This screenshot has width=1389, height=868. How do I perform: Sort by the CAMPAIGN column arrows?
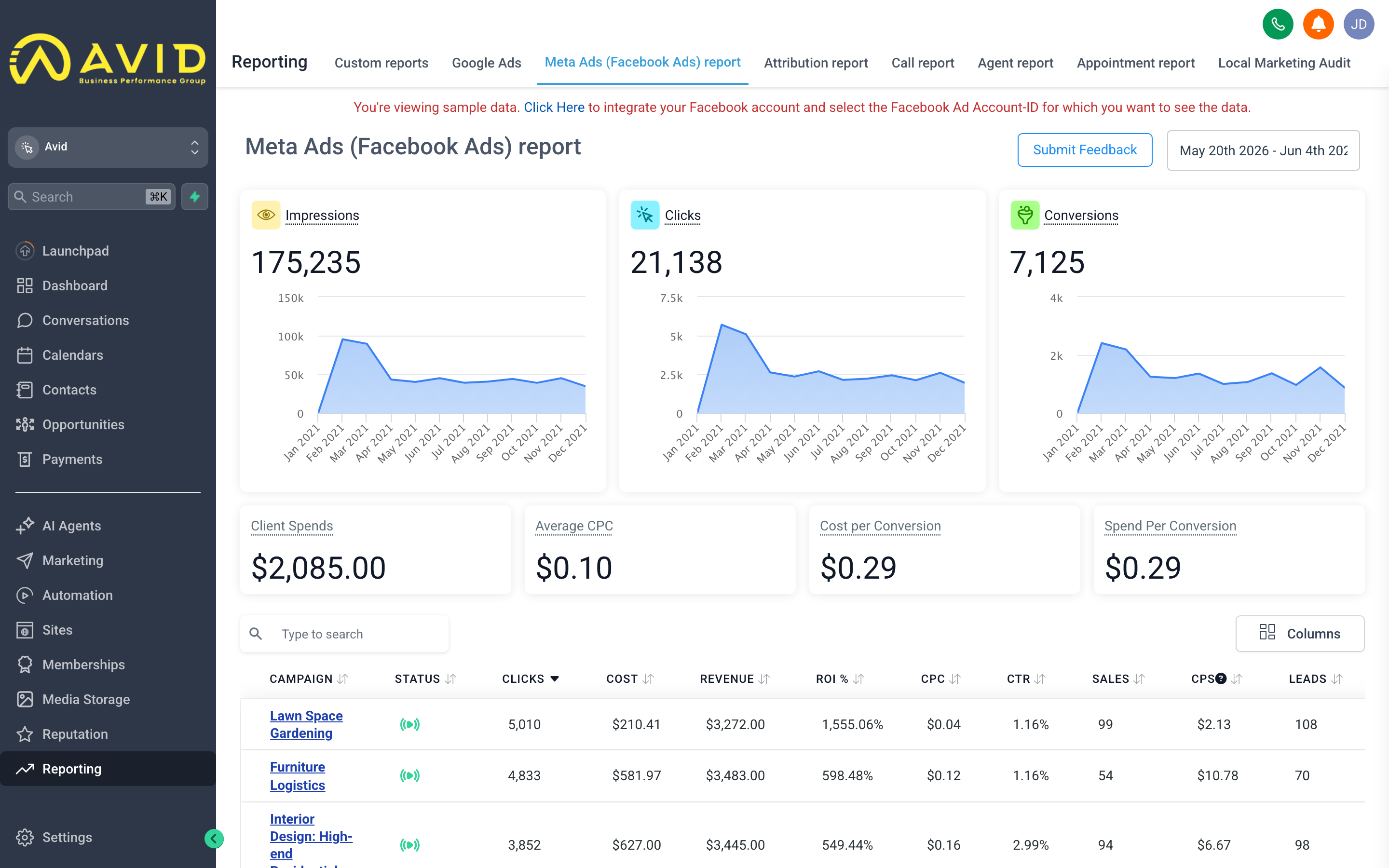point(342,678)
